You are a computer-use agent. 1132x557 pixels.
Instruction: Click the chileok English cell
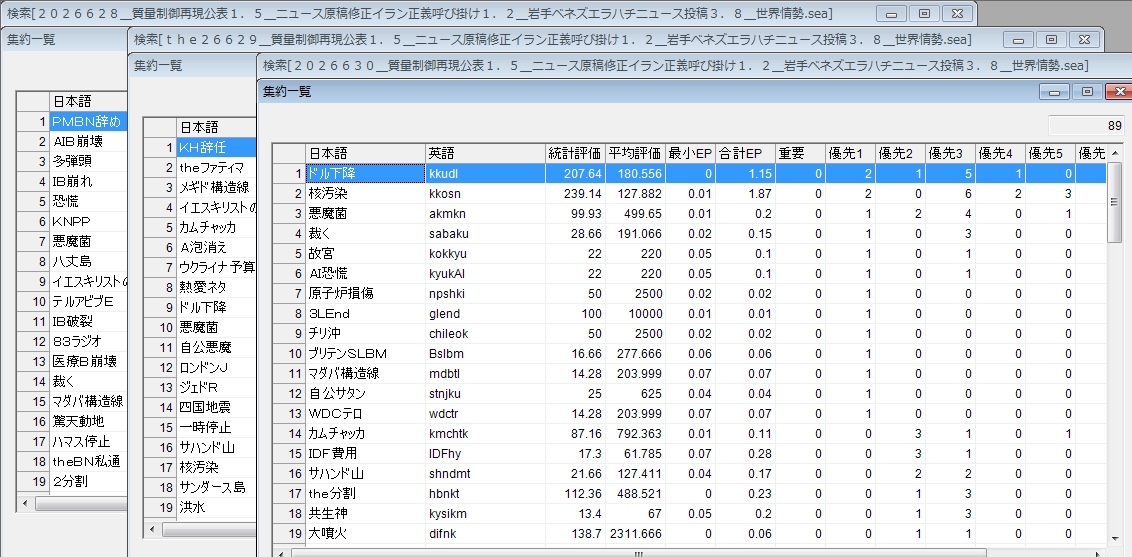tap(485, 334)
